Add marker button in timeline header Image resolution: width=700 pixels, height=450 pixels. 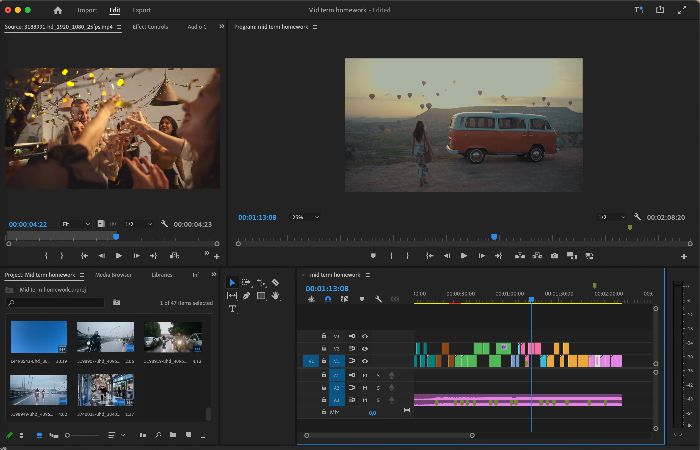click(362, 299)
